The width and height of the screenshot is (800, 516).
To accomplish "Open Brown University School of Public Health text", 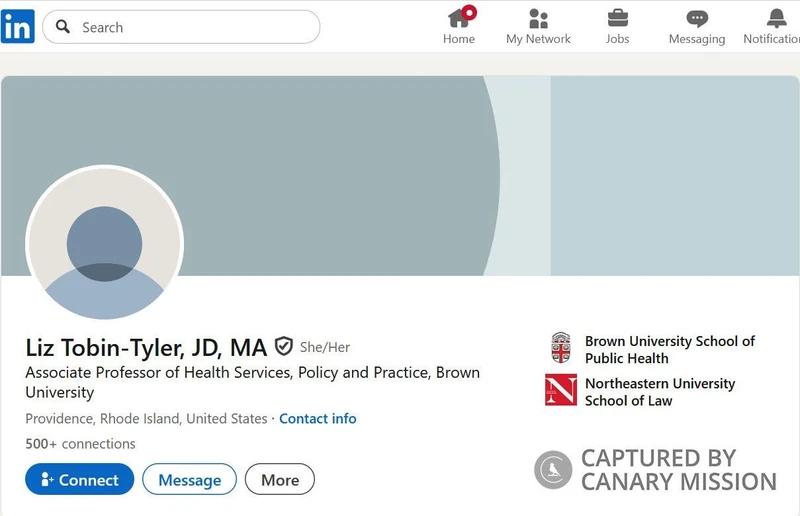I will [x=669, y=350].
